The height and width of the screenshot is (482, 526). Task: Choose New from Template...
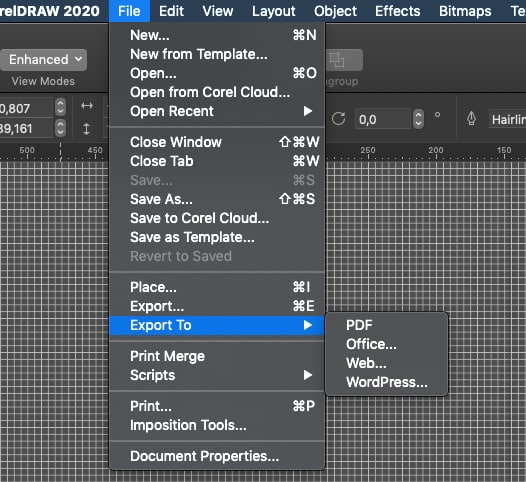point(217,54)
